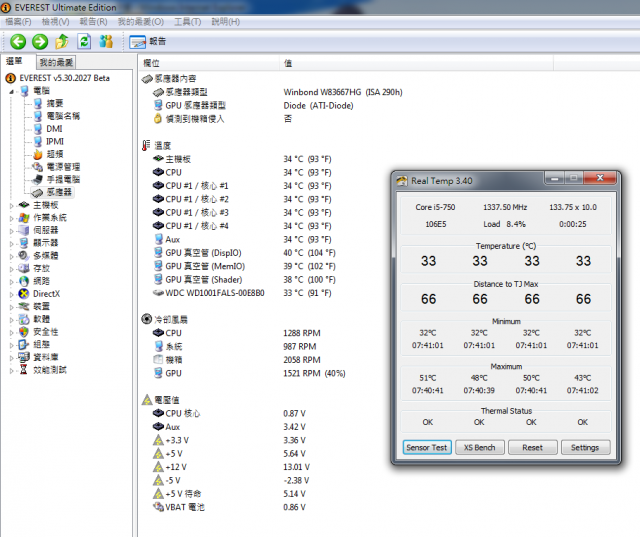This screenshot has width=640, height=537.
Task: Click Core i5-750 label in Real Temp
Action: 435,207
